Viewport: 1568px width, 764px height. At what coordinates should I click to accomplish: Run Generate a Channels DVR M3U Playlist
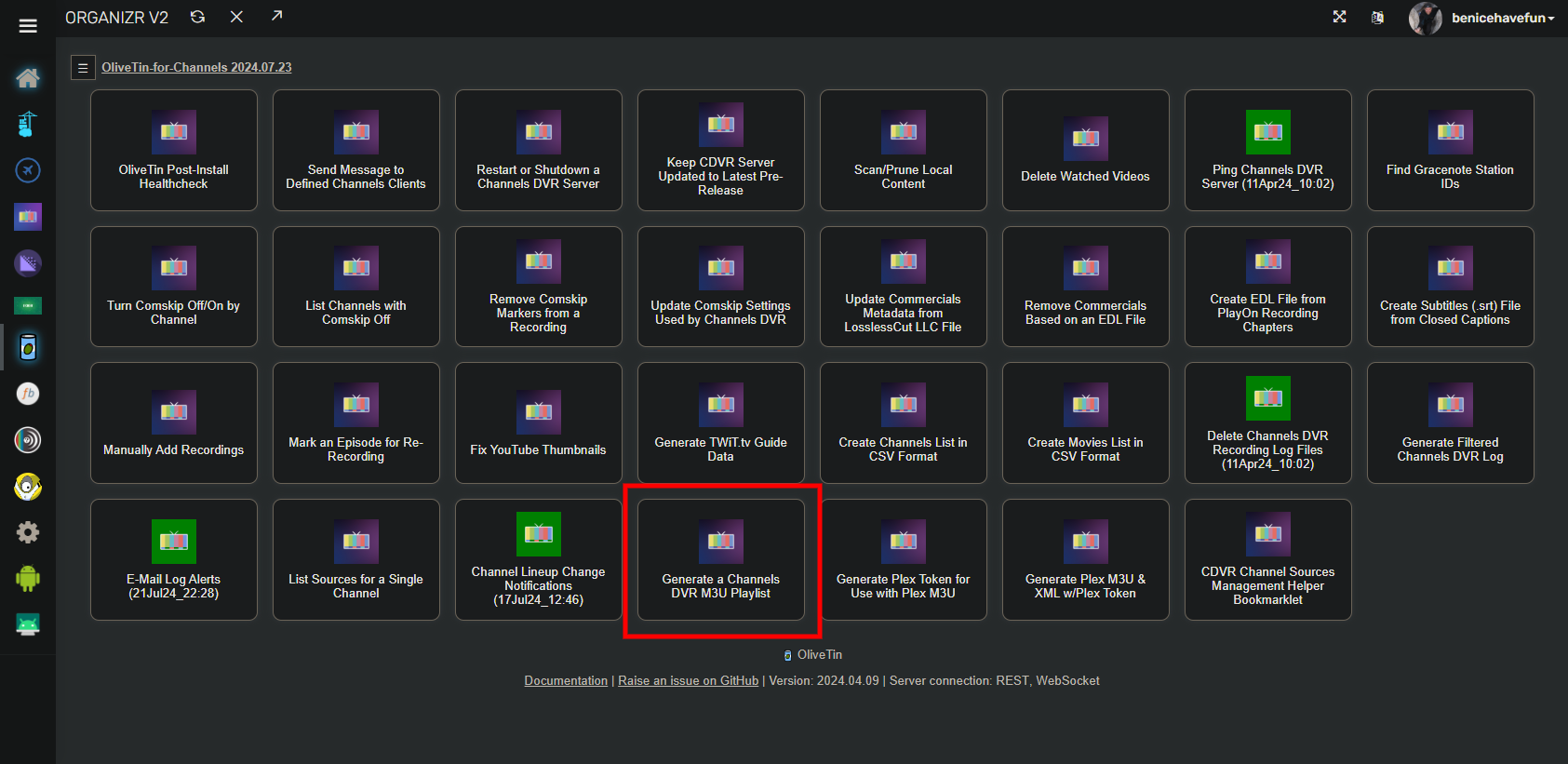720,560
